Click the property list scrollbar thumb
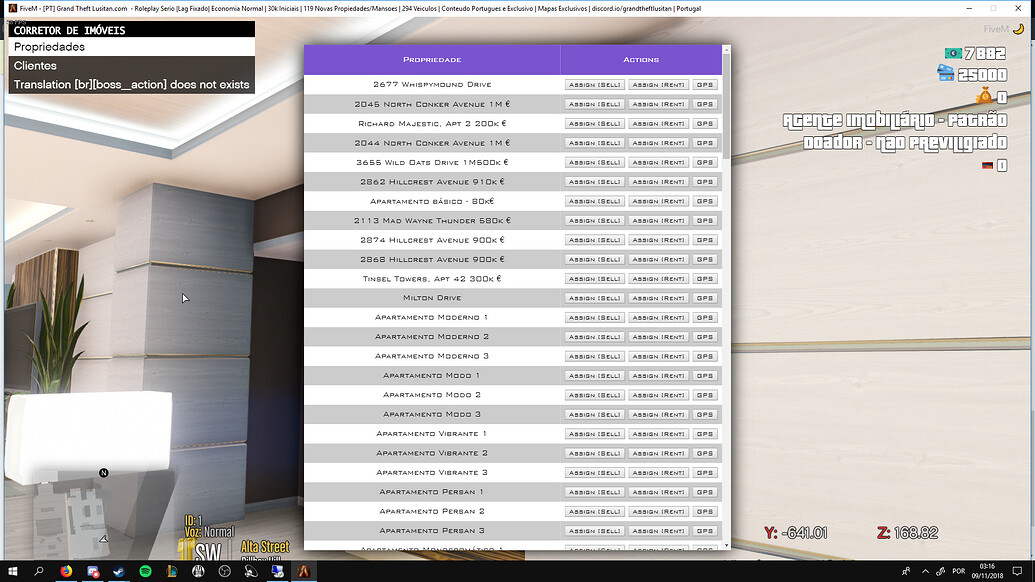This screenshot has width=1035, height=582. click(727, 107)
